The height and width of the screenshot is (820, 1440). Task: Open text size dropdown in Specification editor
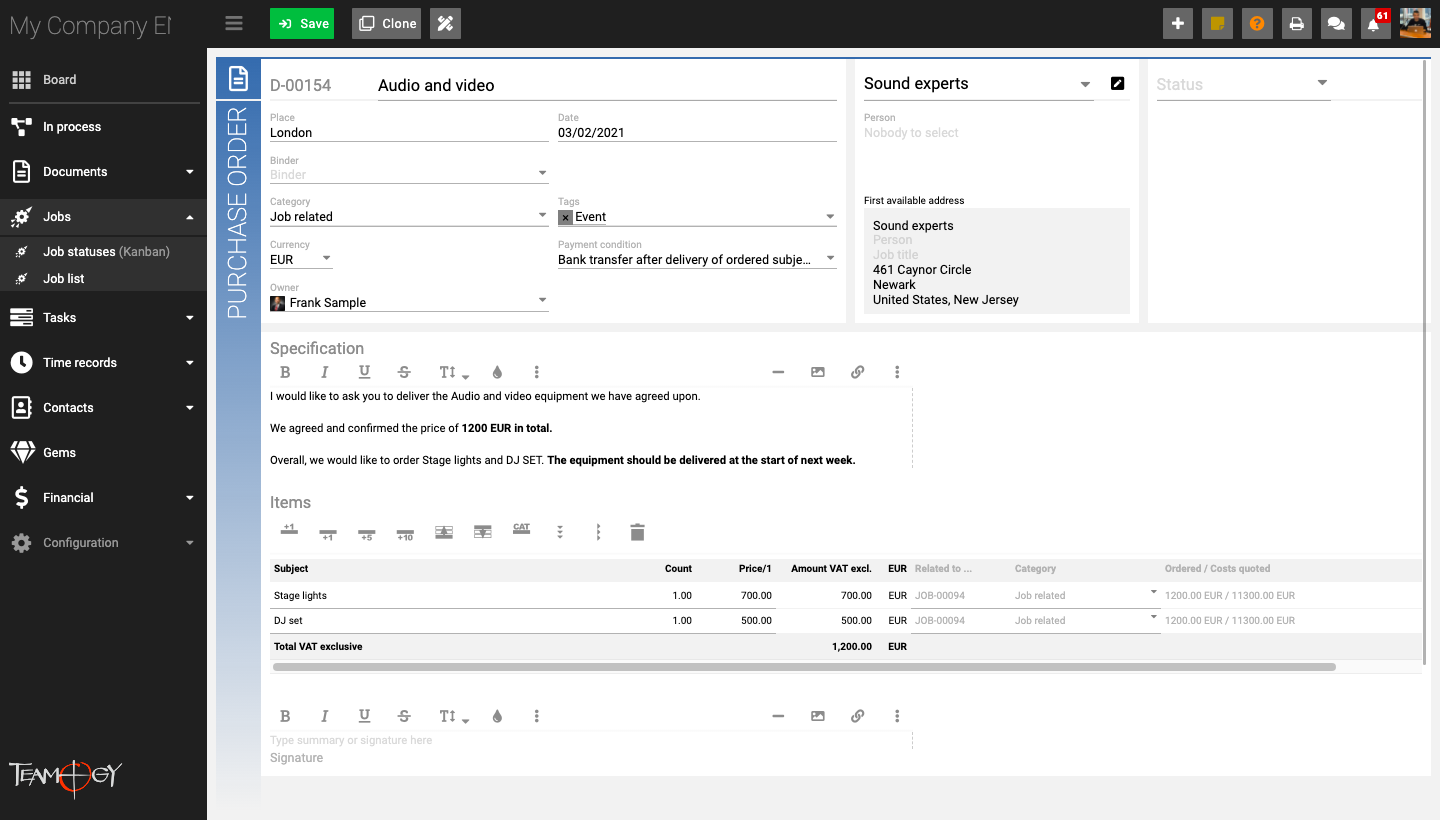point(453,372)
